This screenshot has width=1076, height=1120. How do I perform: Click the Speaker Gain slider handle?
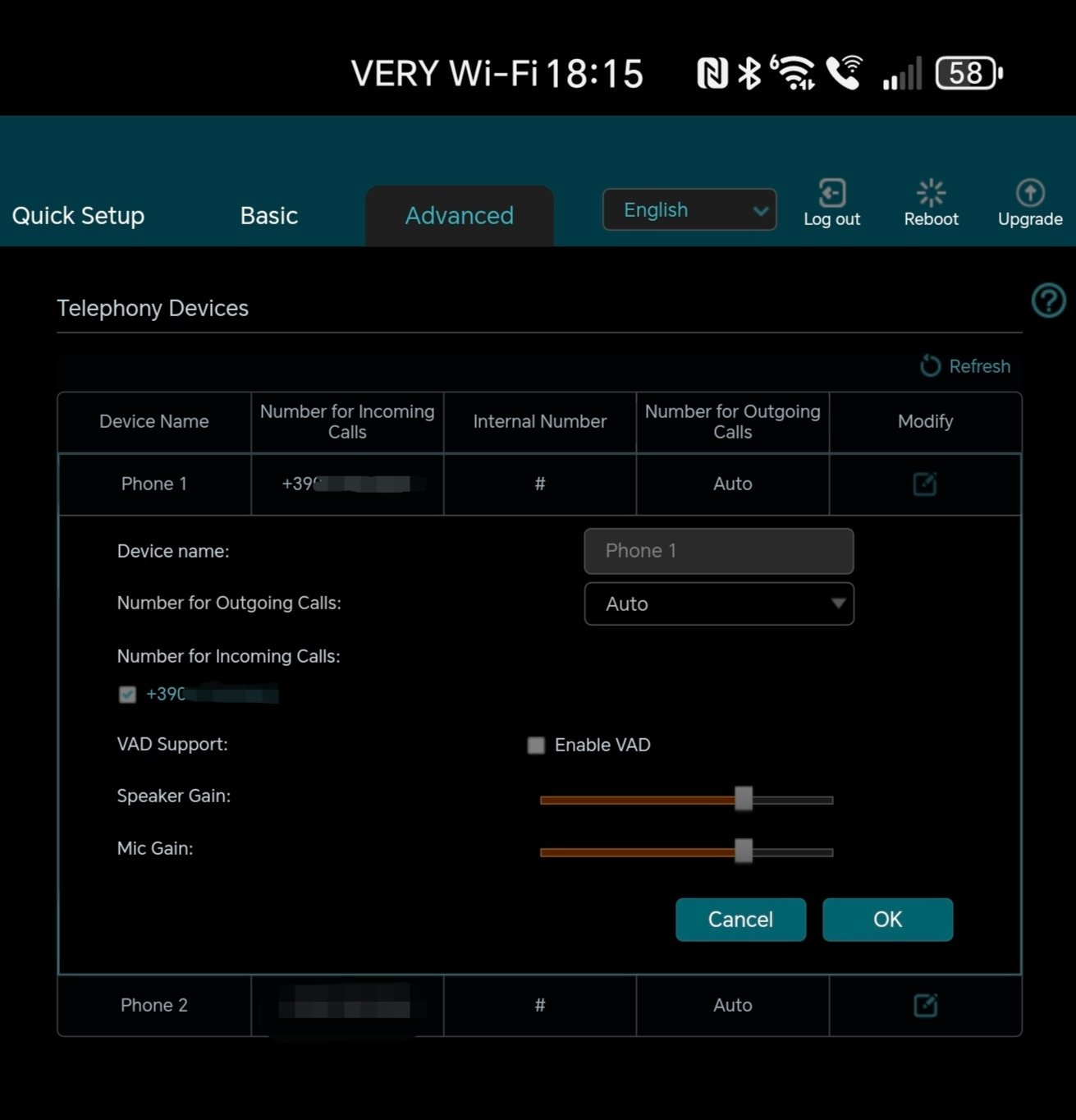tap(744, 799)
